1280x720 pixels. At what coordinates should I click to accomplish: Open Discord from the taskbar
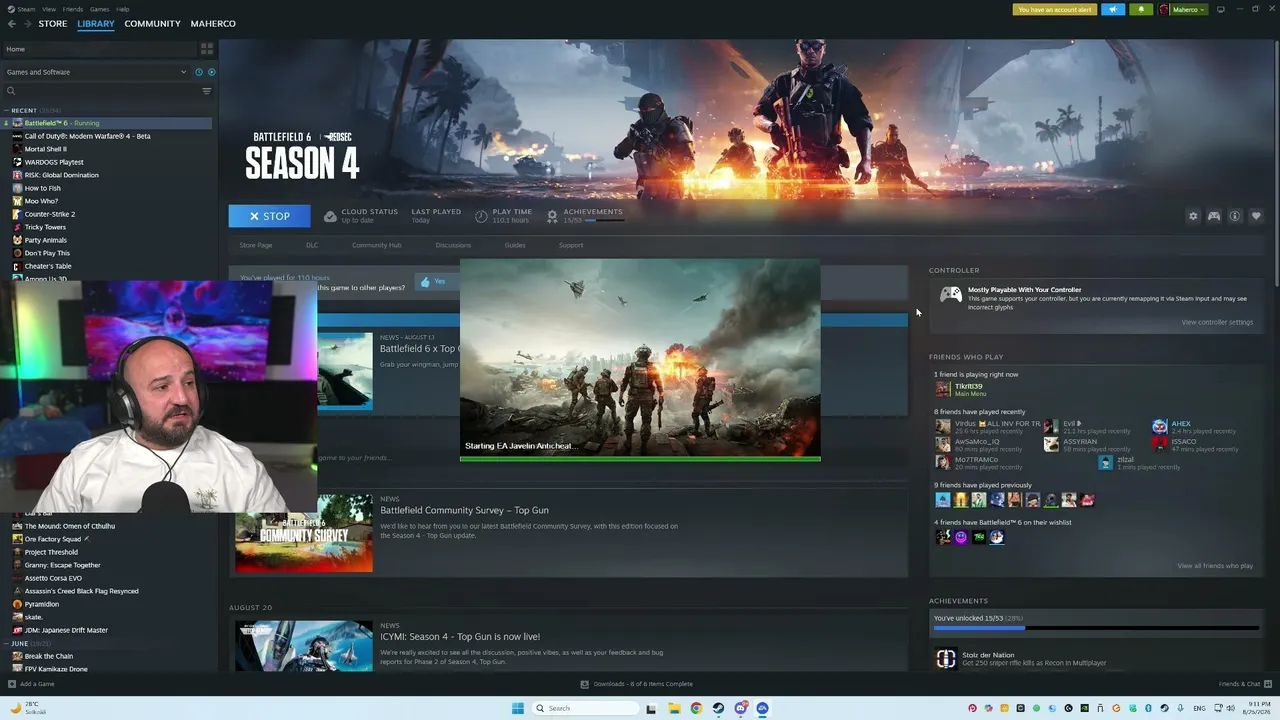[740, 708]
